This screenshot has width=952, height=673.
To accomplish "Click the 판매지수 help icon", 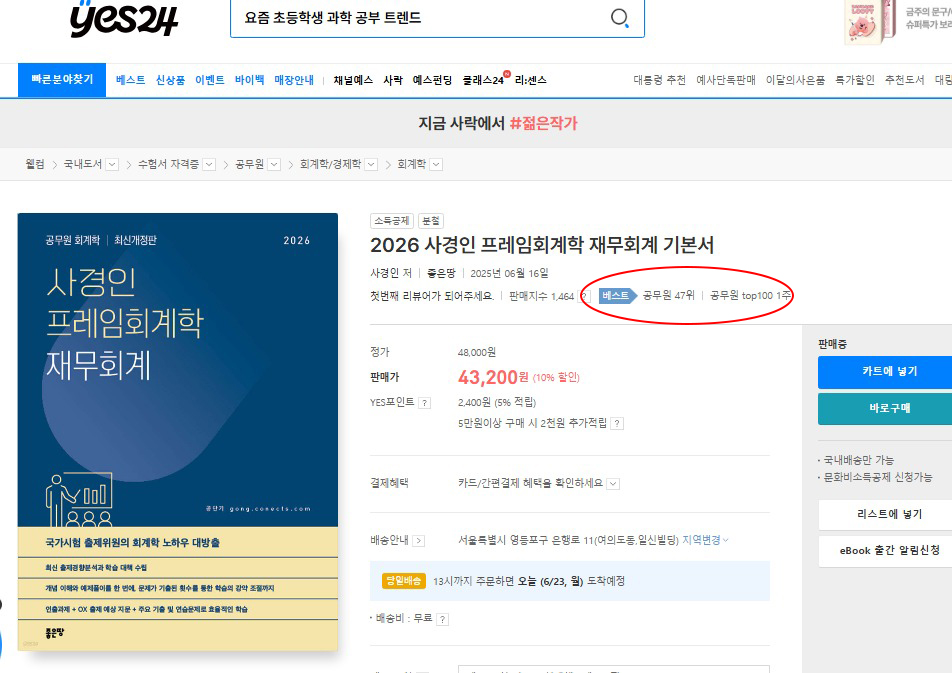I will (x=585, y=296).
